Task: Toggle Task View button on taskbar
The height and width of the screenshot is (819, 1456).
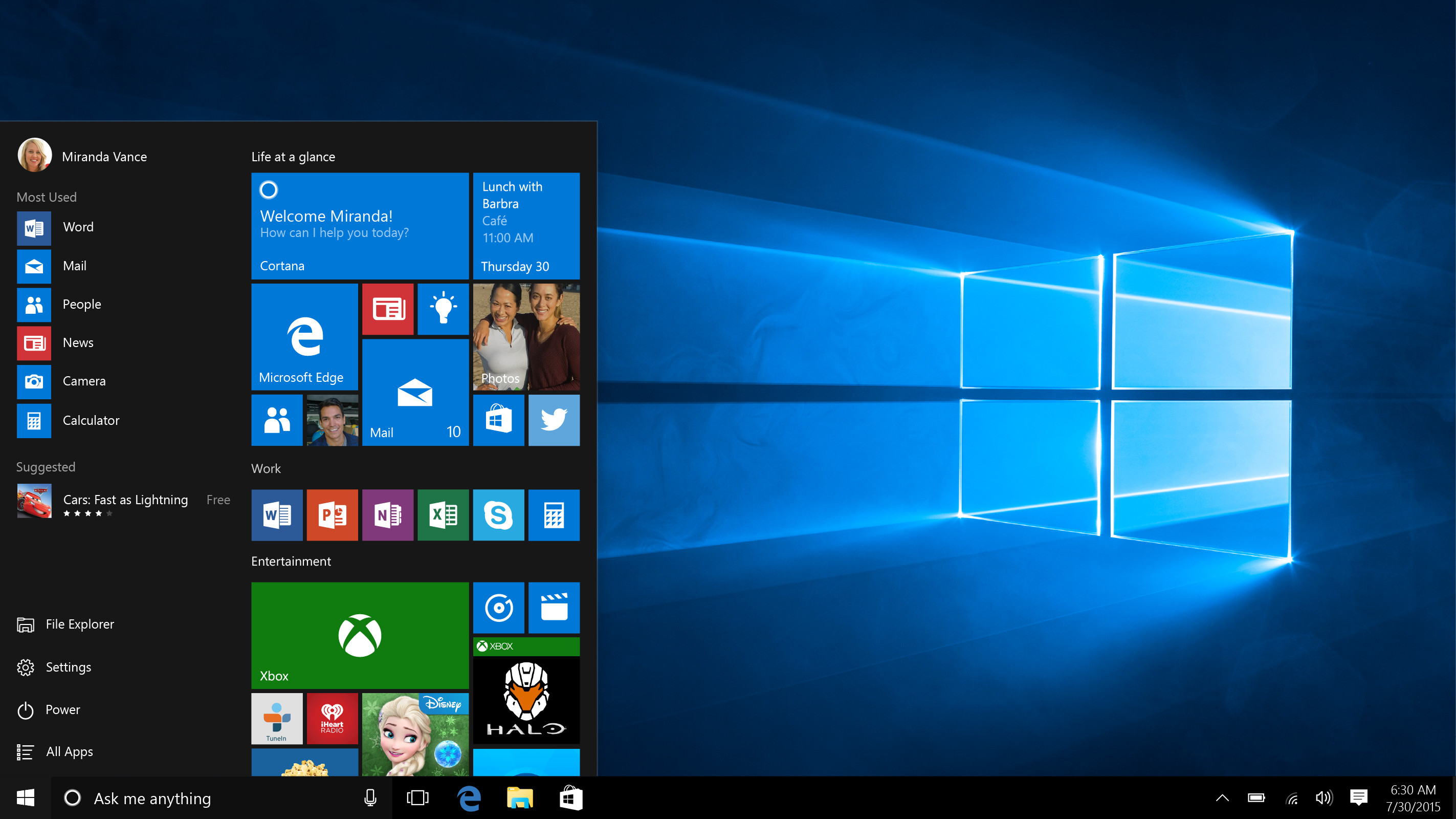Action: pyautogui.click(x=417, y=798)
